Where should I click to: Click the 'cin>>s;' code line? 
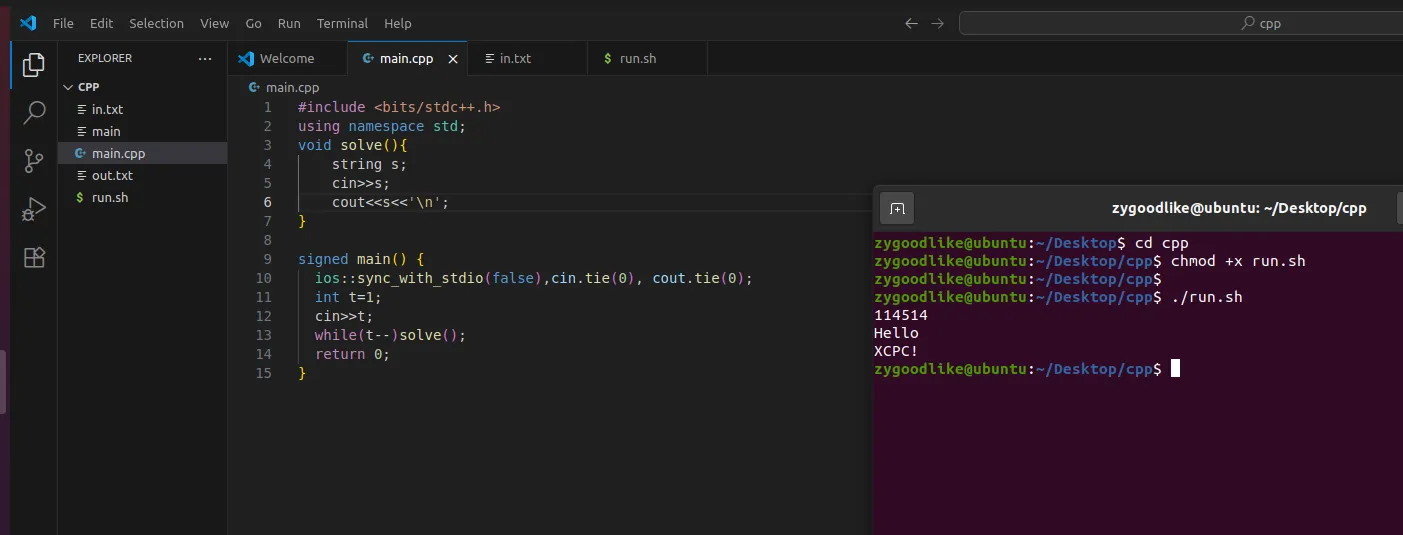361,183
